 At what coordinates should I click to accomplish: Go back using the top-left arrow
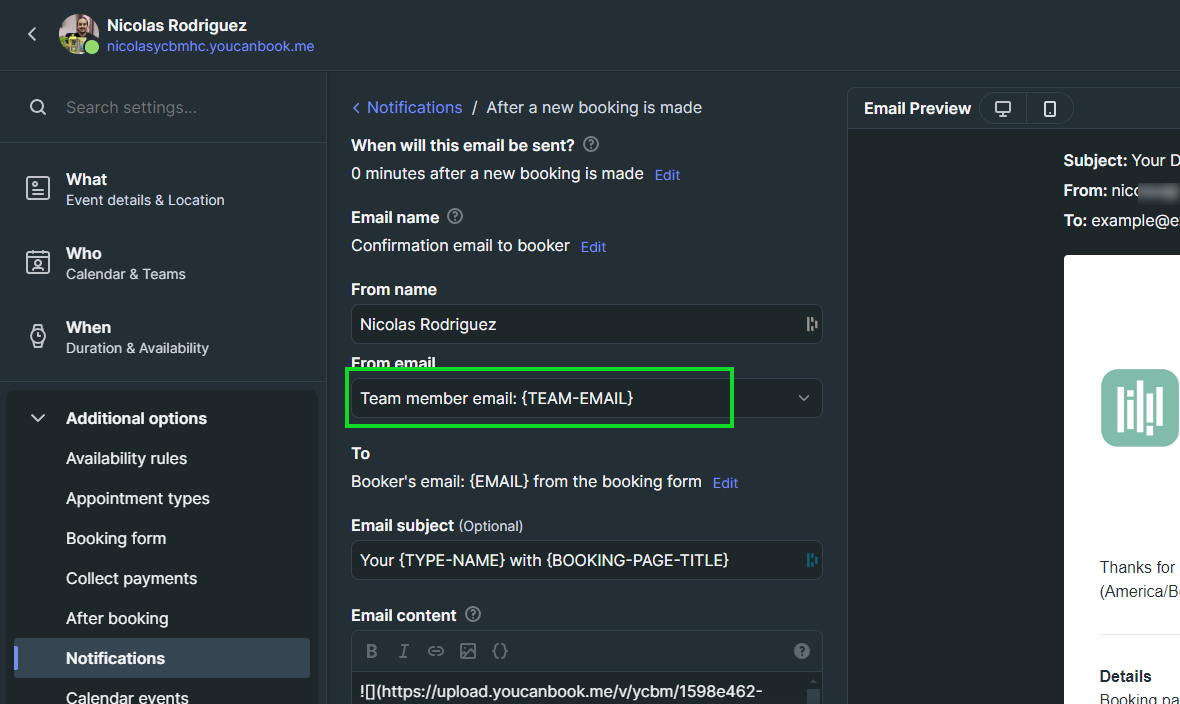point(32,34)
